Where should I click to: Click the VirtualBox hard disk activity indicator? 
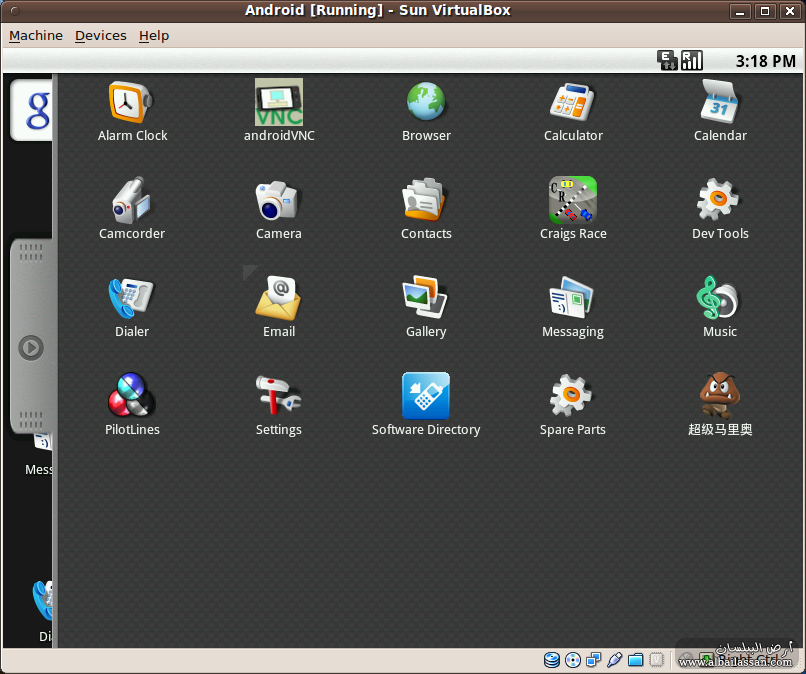(552, 660)
